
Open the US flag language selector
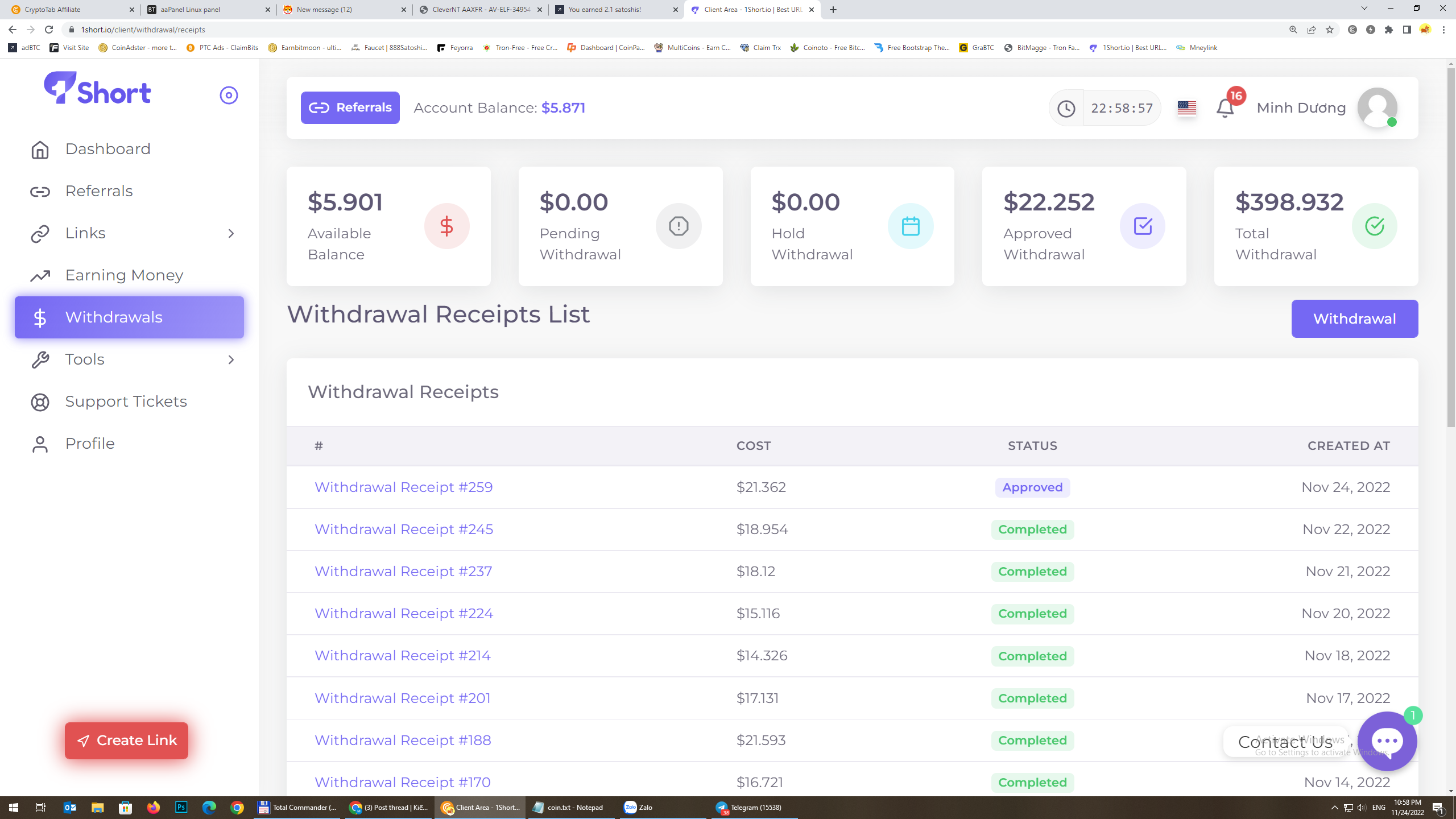[x=1186, y=107]
